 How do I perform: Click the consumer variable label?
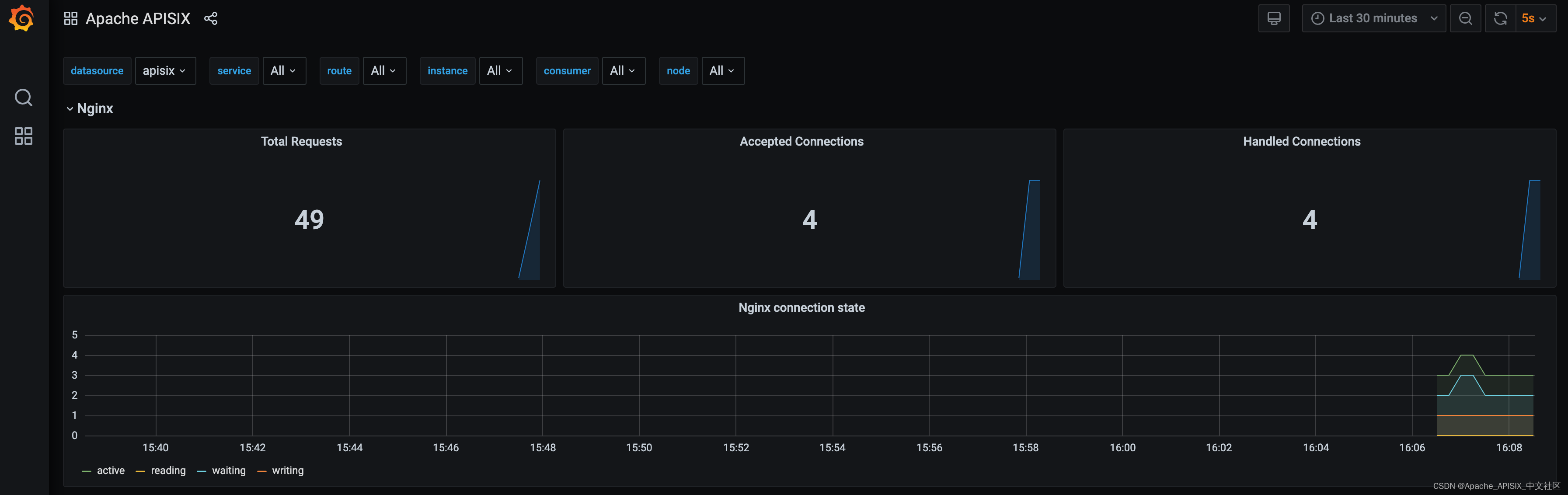[x=567, y=71]
